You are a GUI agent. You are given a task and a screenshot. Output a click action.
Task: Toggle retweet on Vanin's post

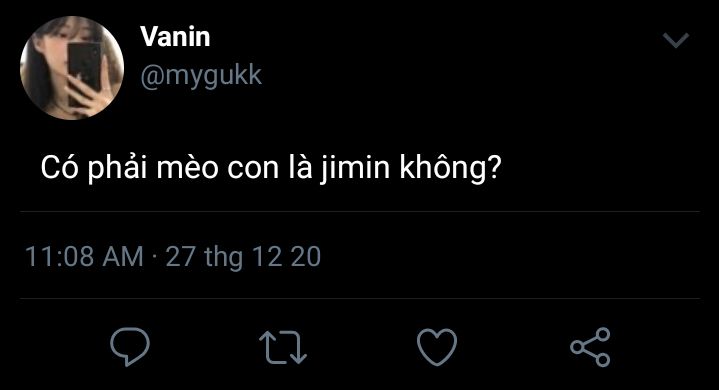pos(283,347)
